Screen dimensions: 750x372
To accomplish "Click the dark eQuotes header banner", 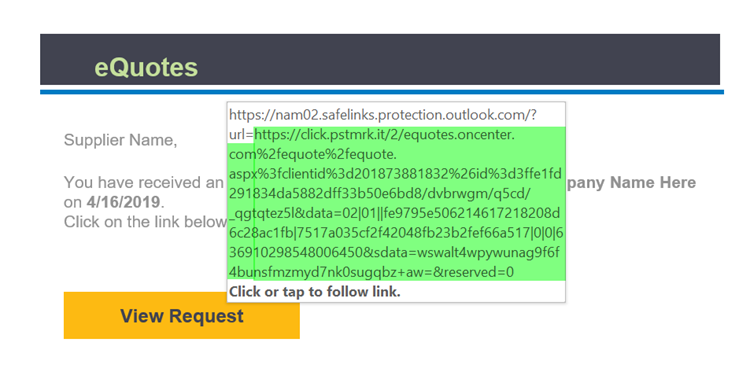I will click(380, 59).
